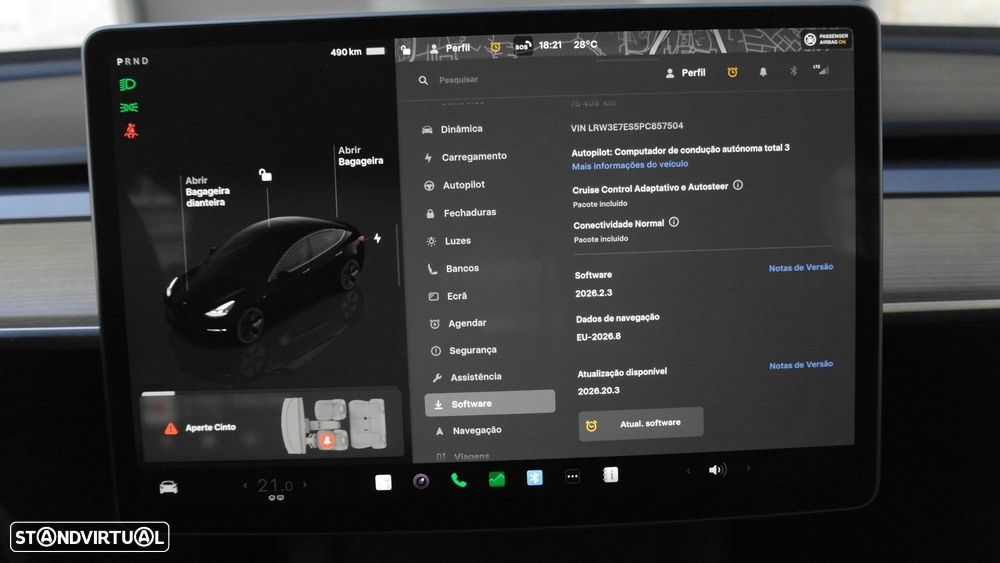The image size is (1000, 563).
Task: Tap the 21.0 temperature display
Action: [276, 486]
